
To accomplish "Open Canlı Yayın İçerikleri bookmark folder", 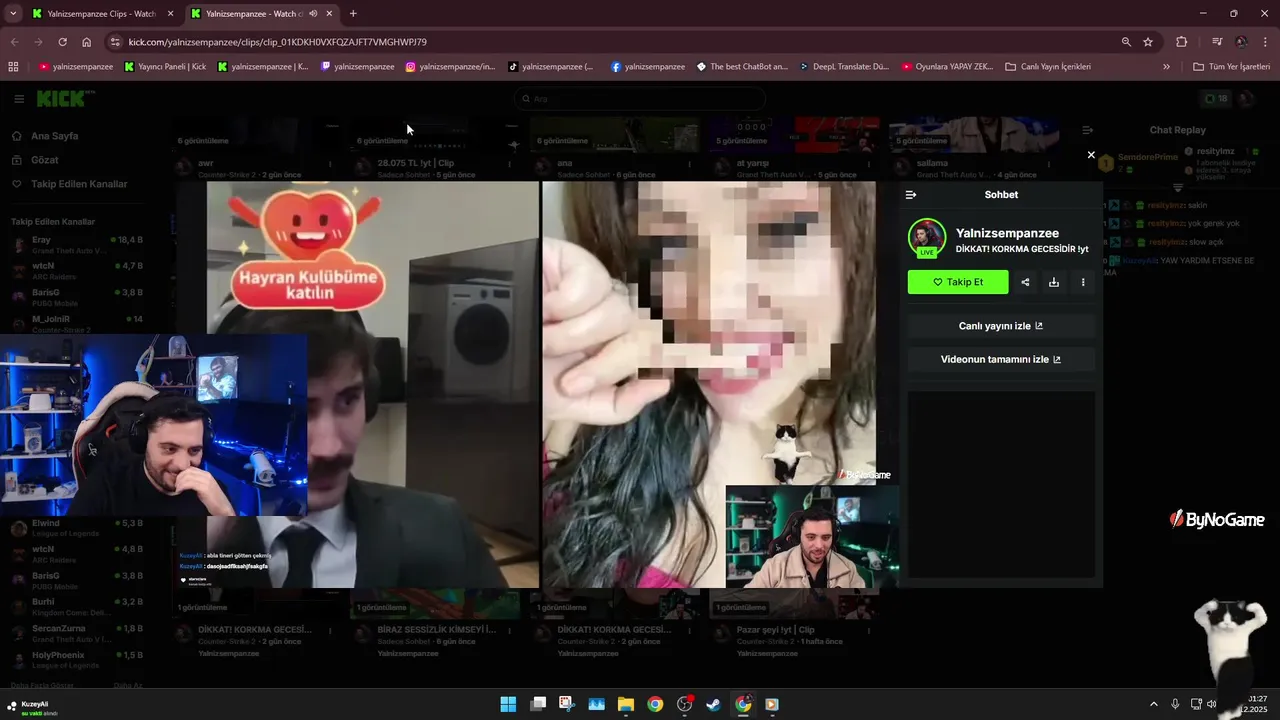I will pyautogui.click(x=1048, y=67).
